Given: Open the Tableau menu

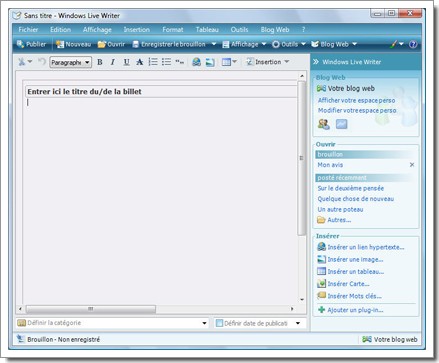Looking at the screenshot, I should coord(207,30).
